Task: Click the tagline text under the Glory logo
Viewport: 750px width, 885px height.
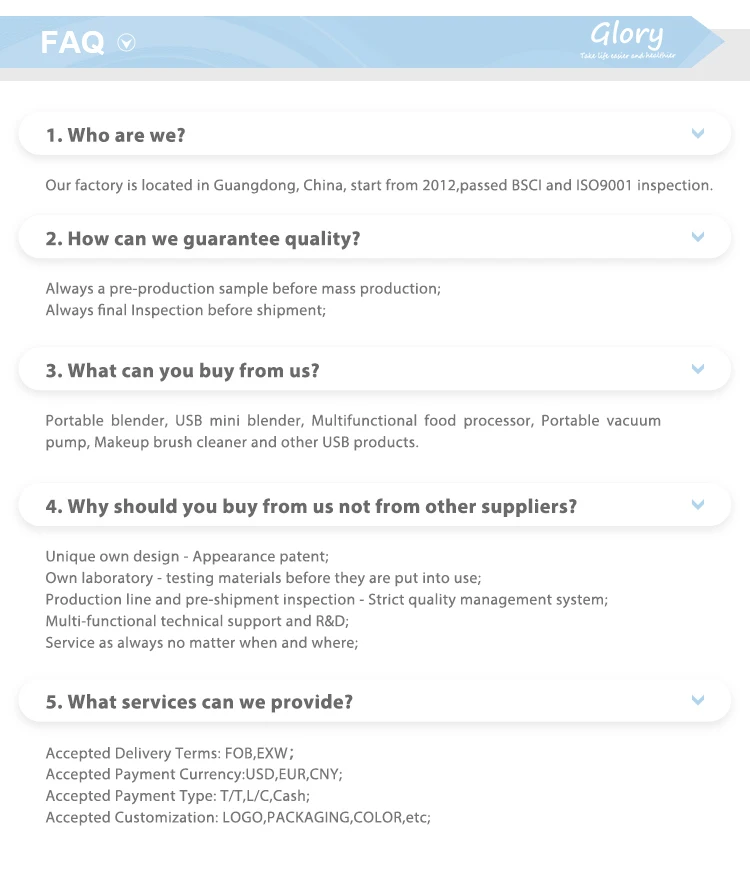Action: [x=628, y=56]
